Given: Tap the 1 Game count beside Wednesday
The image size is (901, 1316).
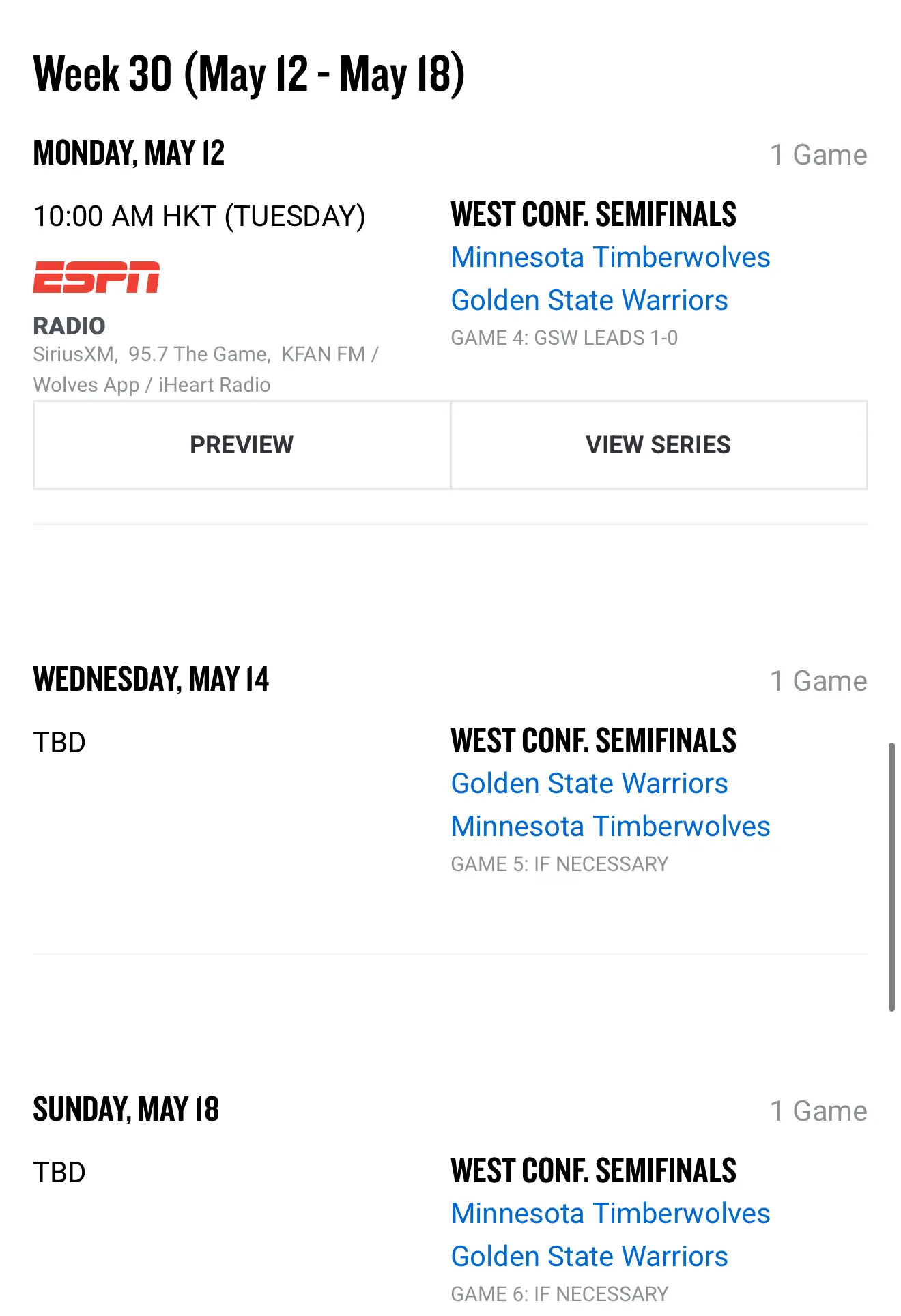Looking at the screenshot, I should pos(818,681).
